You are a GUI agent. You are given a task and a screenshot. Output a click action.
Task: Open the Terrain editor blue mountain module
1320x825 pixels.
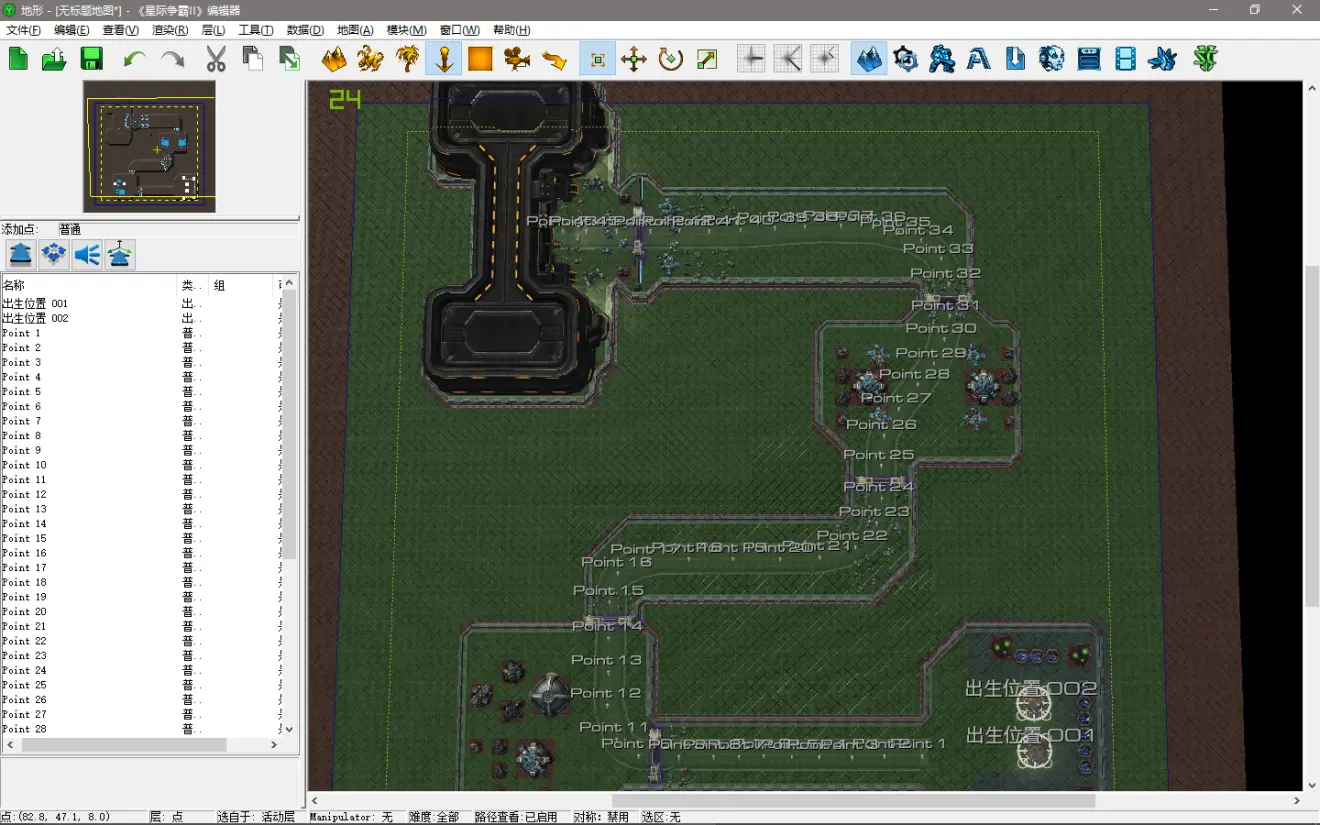(x=869, y=59)
